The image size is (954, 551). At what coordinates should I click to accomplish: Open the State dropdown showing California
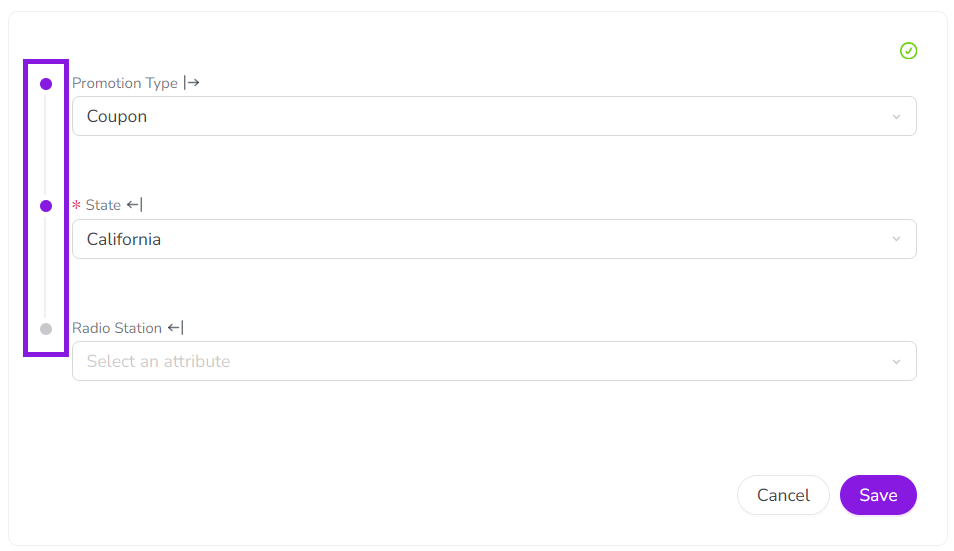tap(480, 239)
